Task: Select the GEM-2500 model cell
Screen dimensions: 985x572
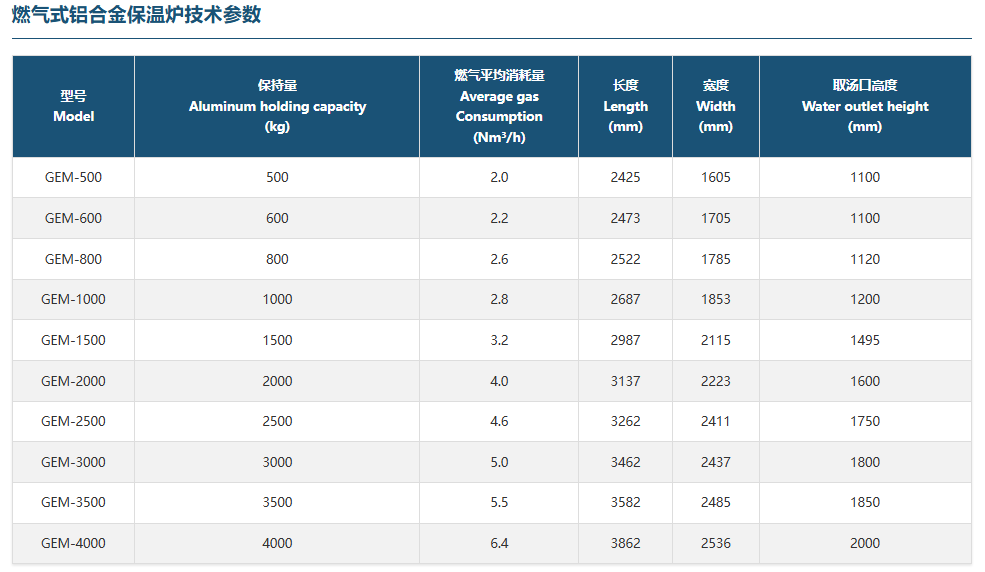Action: (x=73, y=421)
